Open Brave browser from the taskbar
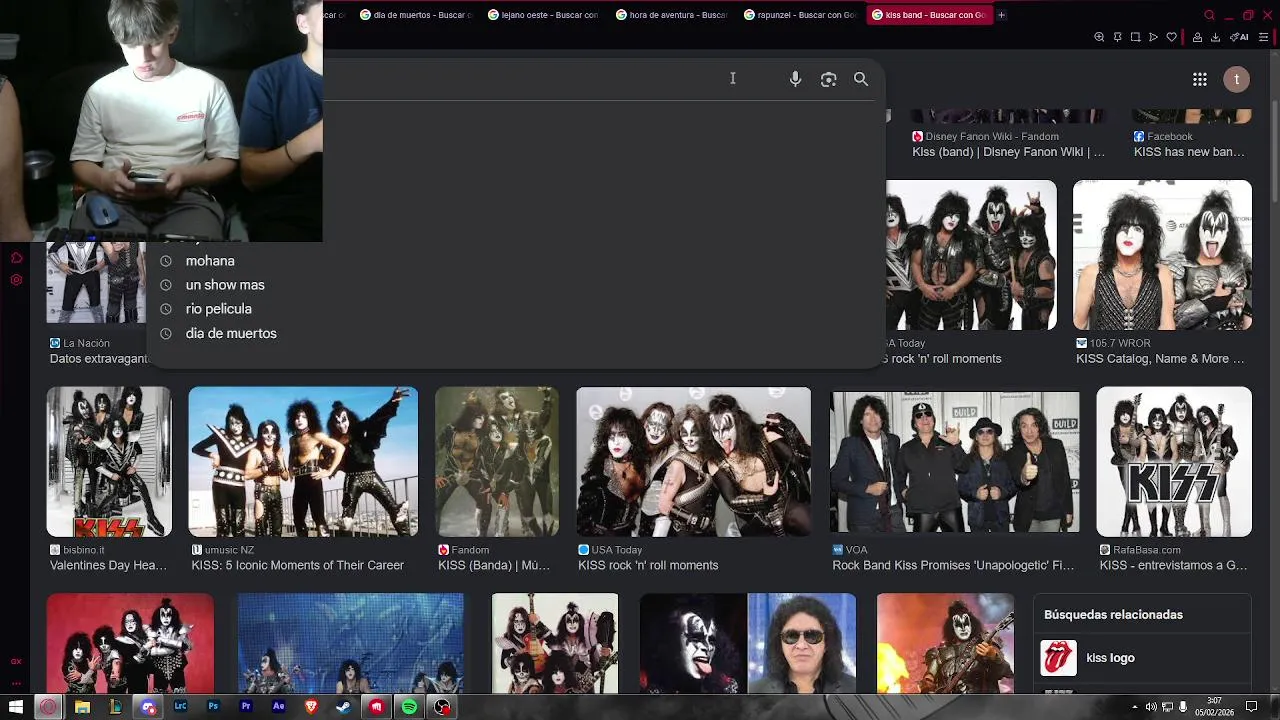The width and height of the screenshot is (1280, 720). pos(311,707)
